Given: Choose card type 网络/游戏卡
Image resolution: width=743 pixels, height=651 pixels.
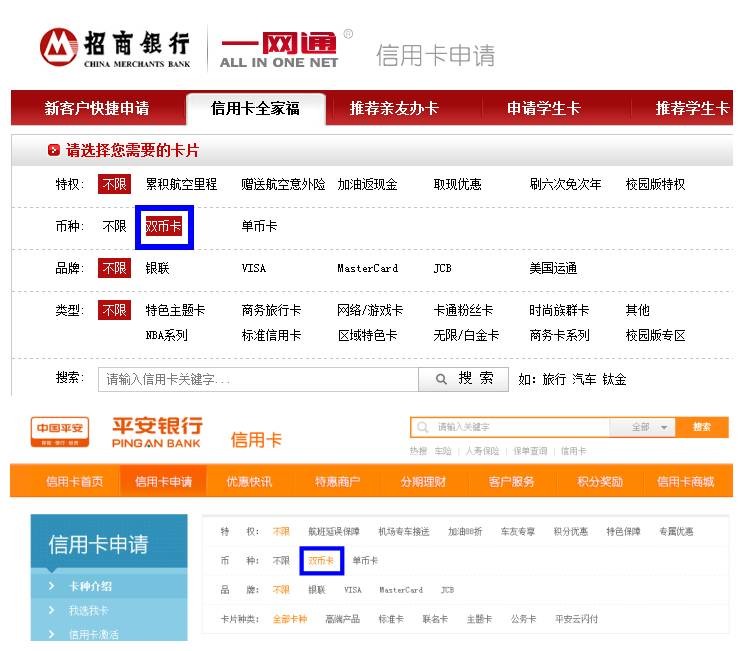Looking at the screenshot, I should click(370, 310).
